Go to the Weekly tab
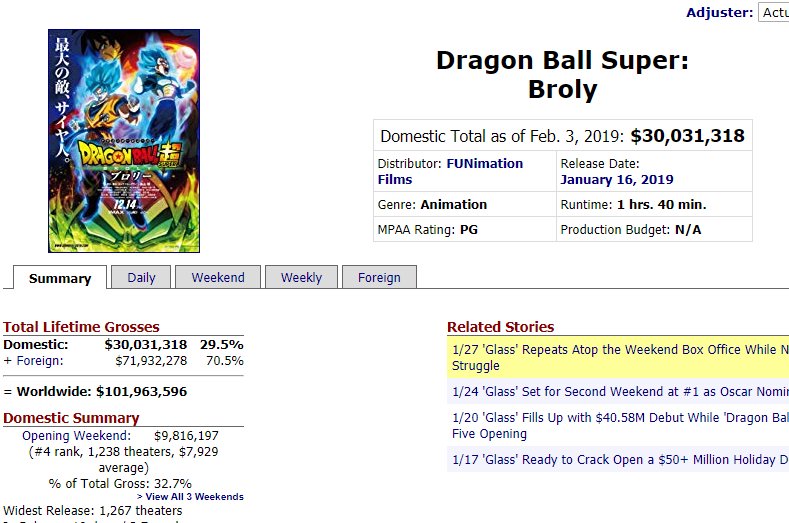Viewport: 789px width, 523px height. (301, 277)
